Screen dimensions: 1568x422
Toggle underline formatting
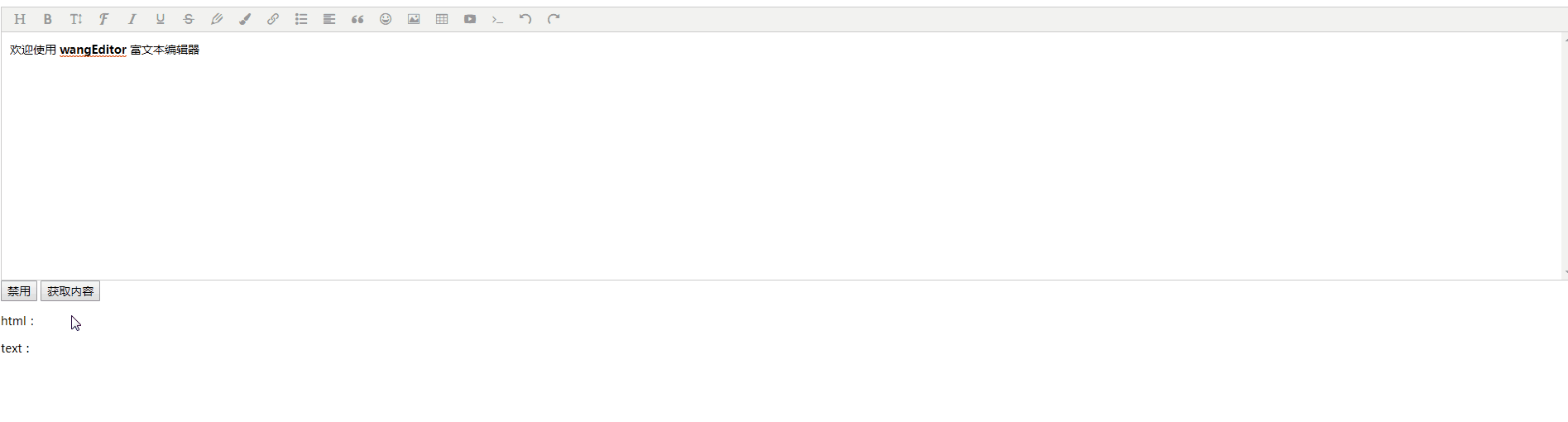tap(161, 19)
